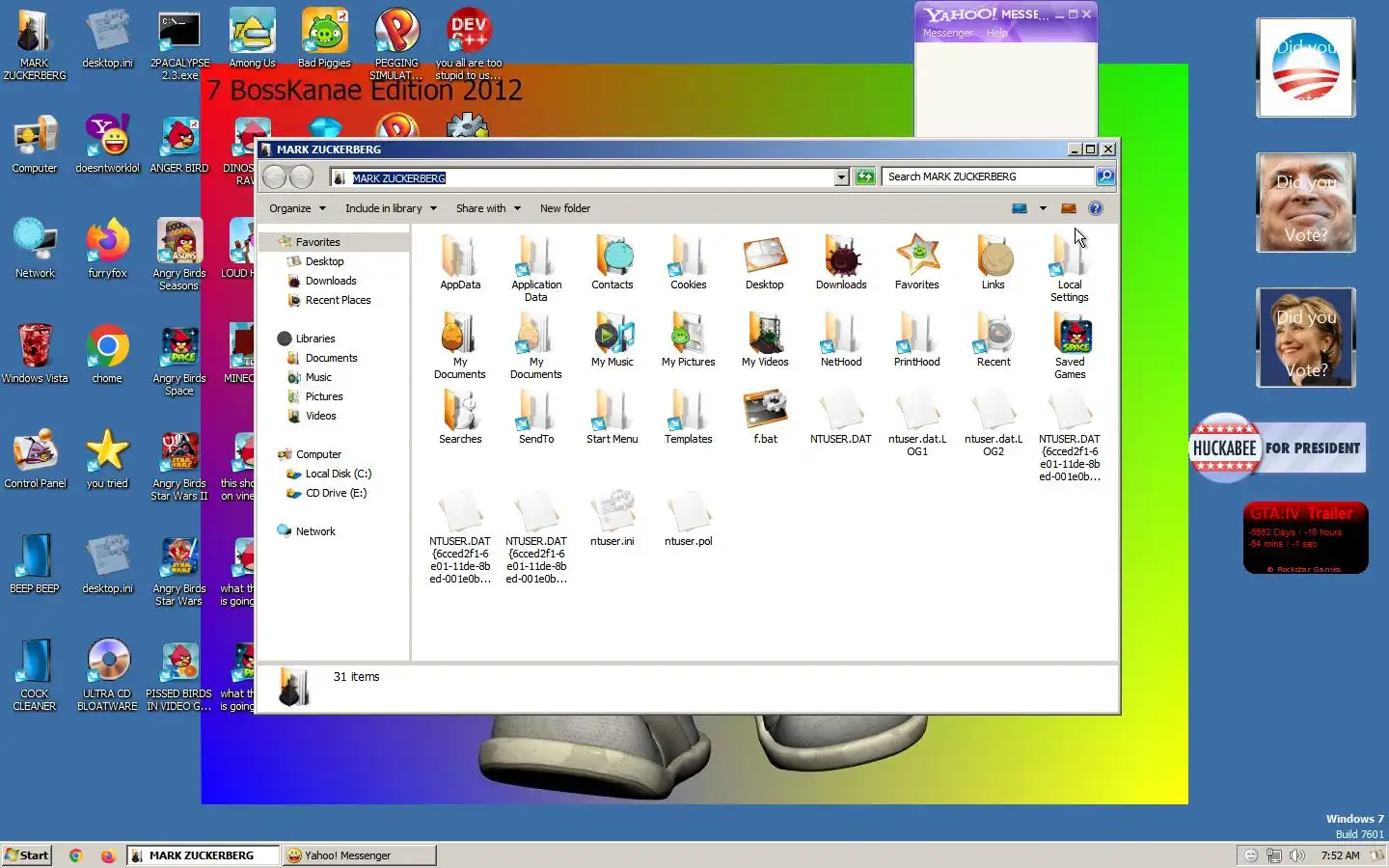Open the Start Menu folder
The image size is (1389, 868).
[x=613, y=417]
